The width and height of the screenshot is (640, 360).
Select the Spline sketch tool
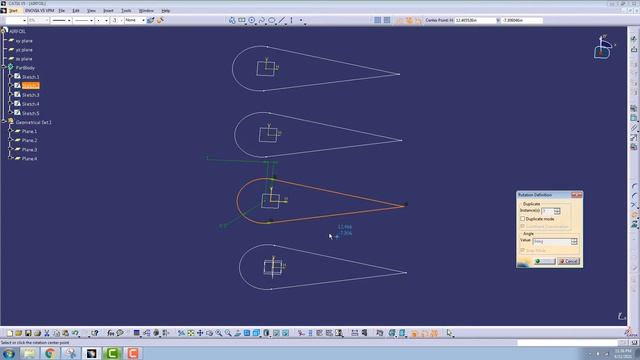(x=262, y=20)
